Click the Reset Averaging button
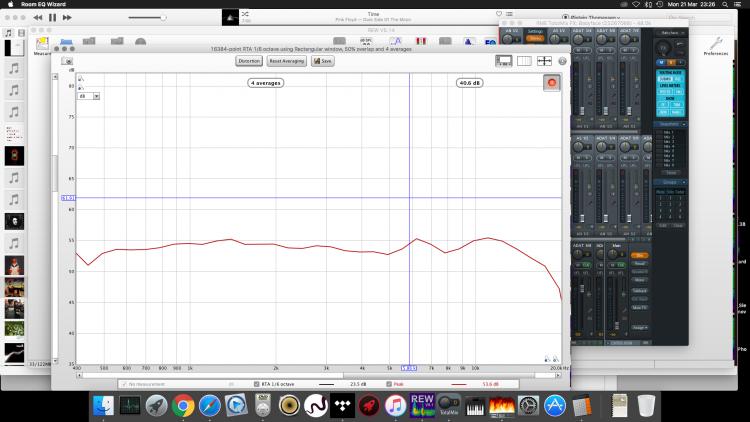Screen dimensions: 750x422 287,61
